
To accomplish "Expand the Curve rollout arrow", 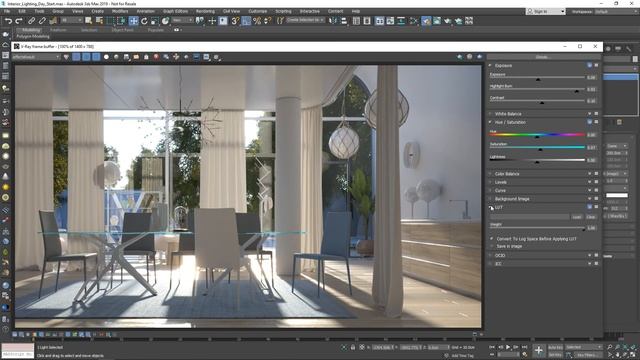I will (x=589, y=190).
